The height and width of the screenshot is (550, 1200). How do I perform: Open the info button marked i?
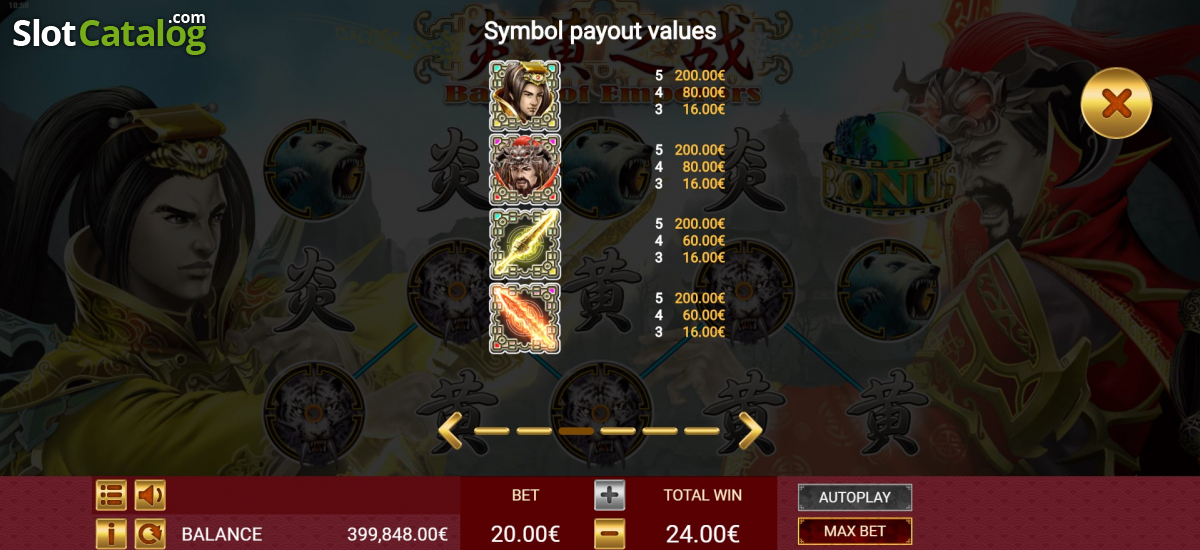click(x=111, y=534)
